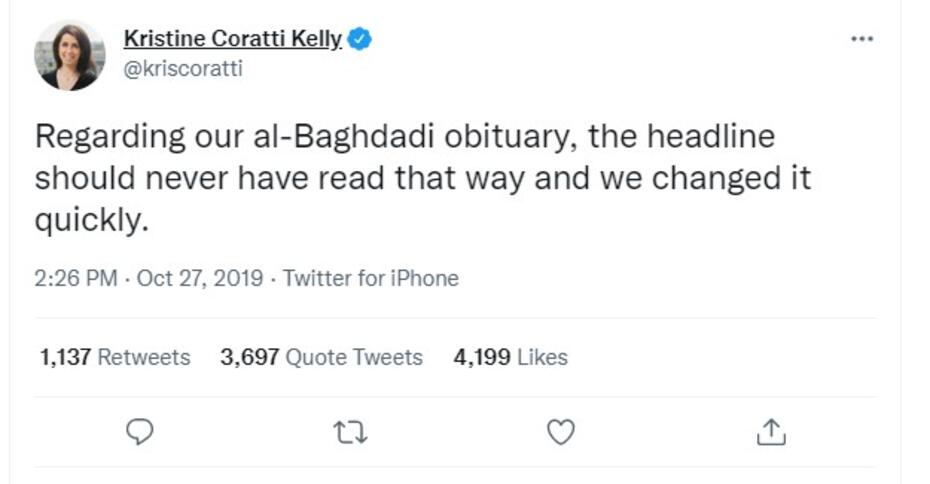
Task: Retweet using the retweet arrows icon
Action: [x=350, y=431]
